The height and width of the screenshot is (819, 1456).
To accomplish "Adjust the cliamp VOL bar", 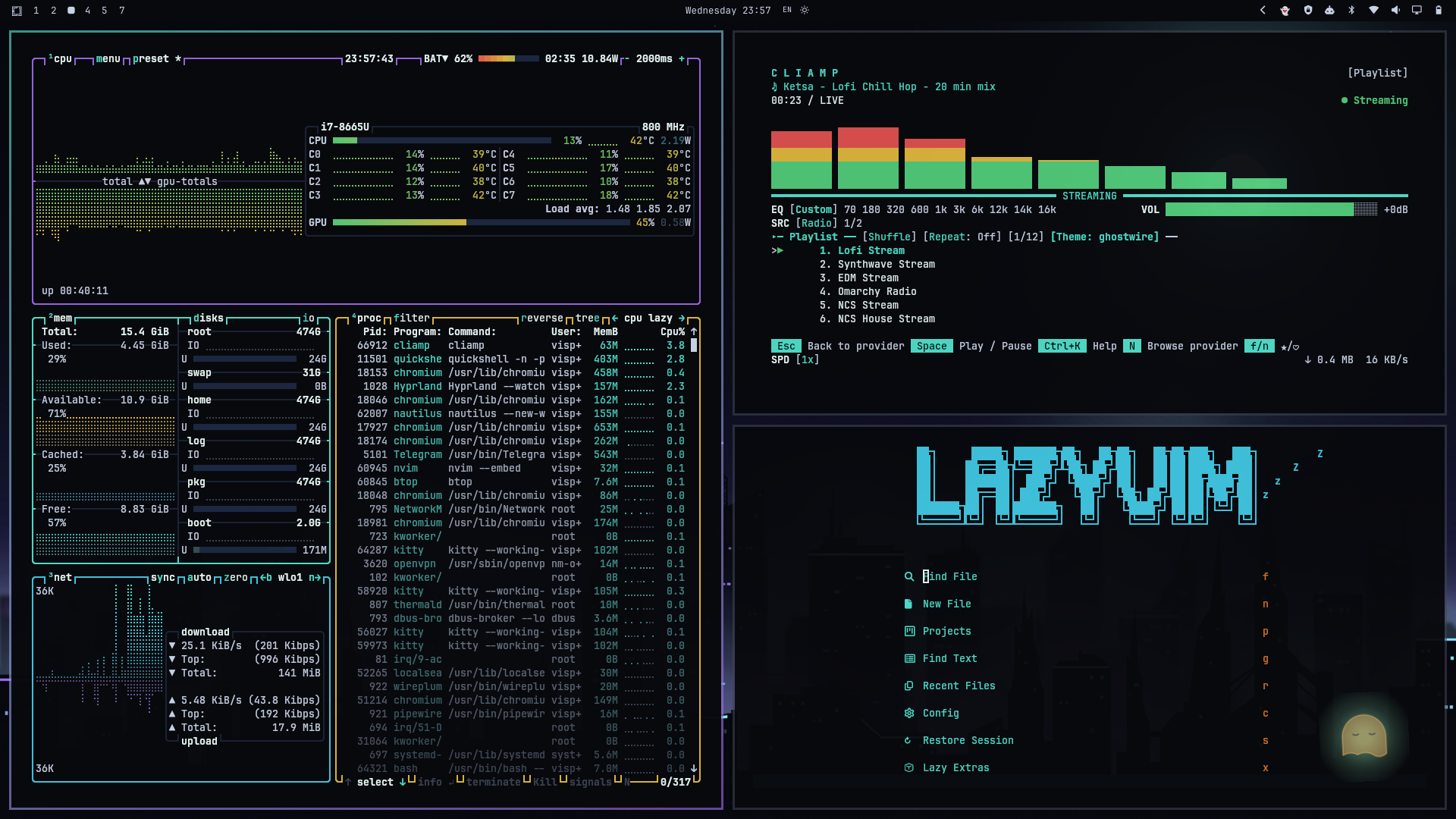I will click(1271, 210).
